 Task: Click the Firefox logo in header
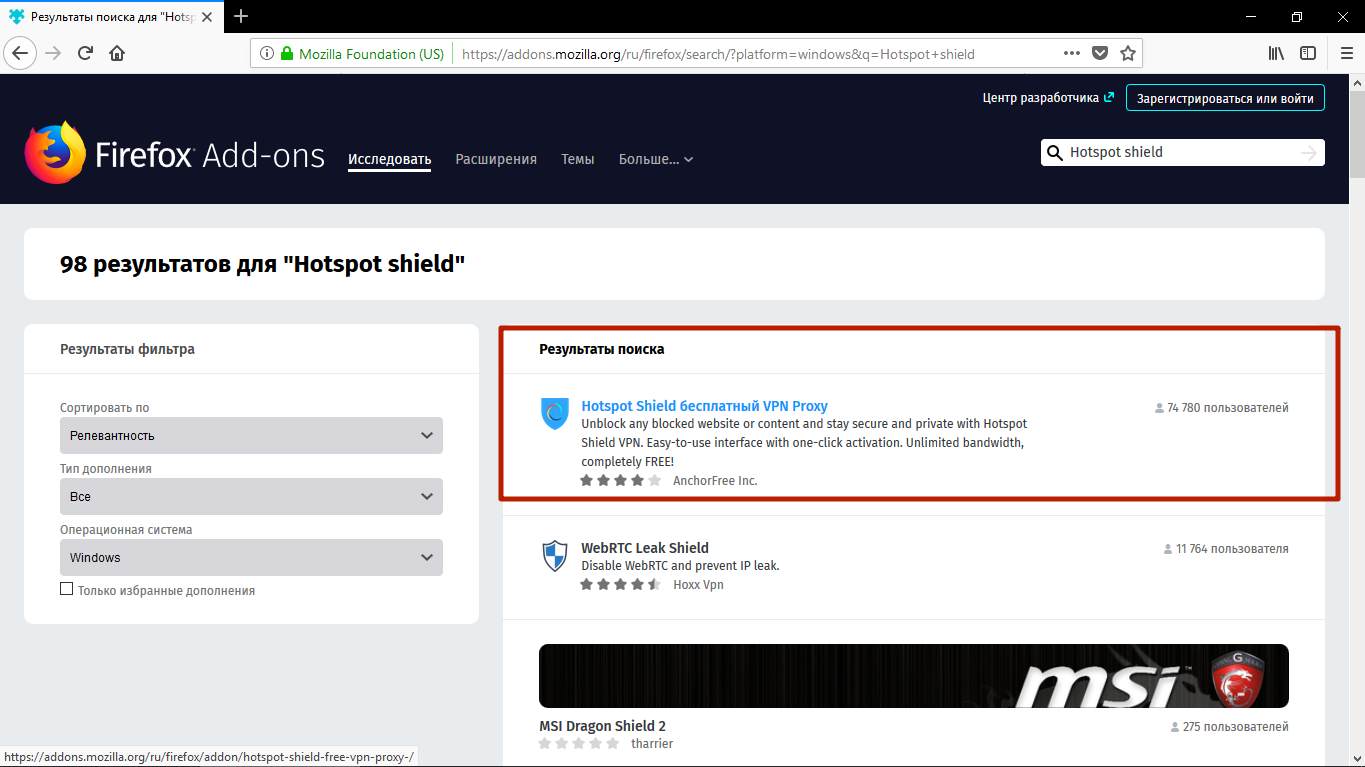tap(54, 153)
